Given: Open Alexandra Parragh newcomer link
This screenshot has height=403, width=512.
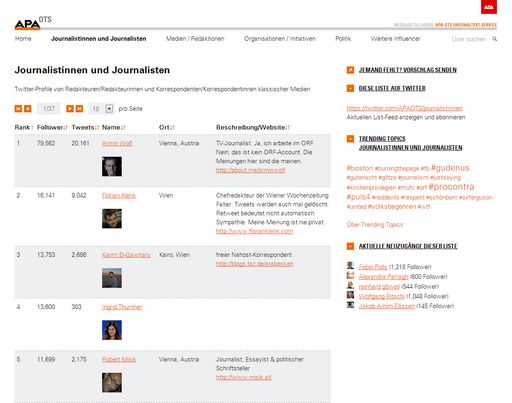Looking at the screenshot, I should click(383, 277).
